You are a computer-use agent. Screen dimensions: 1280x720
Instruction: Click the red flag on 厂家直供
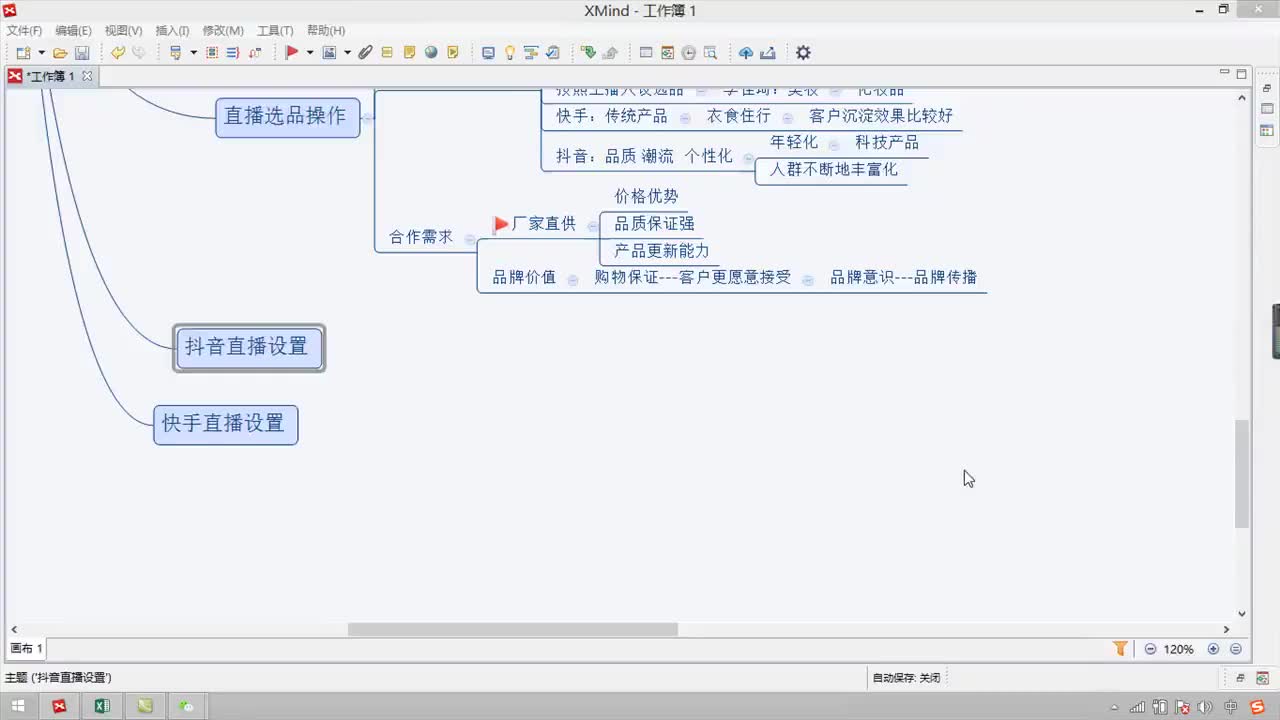click(501, 224)
